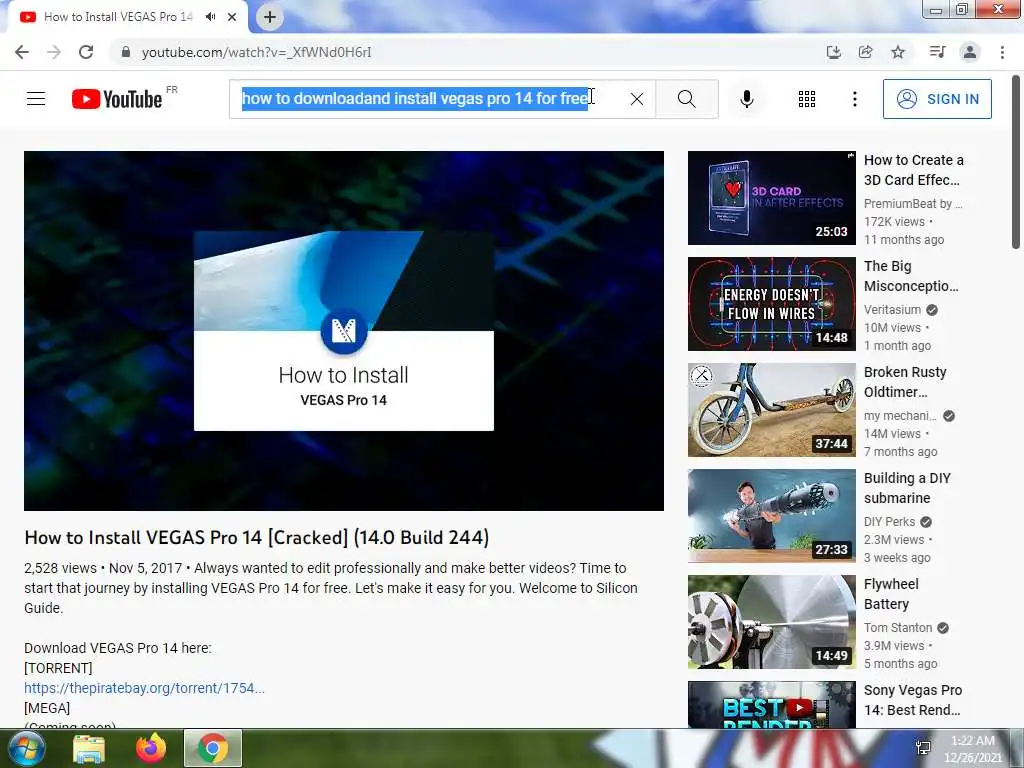This screenshot has width=1024, height=768.
Task: Click the video title How to Install VEGAS Pro 14
Action: [257, 537]
